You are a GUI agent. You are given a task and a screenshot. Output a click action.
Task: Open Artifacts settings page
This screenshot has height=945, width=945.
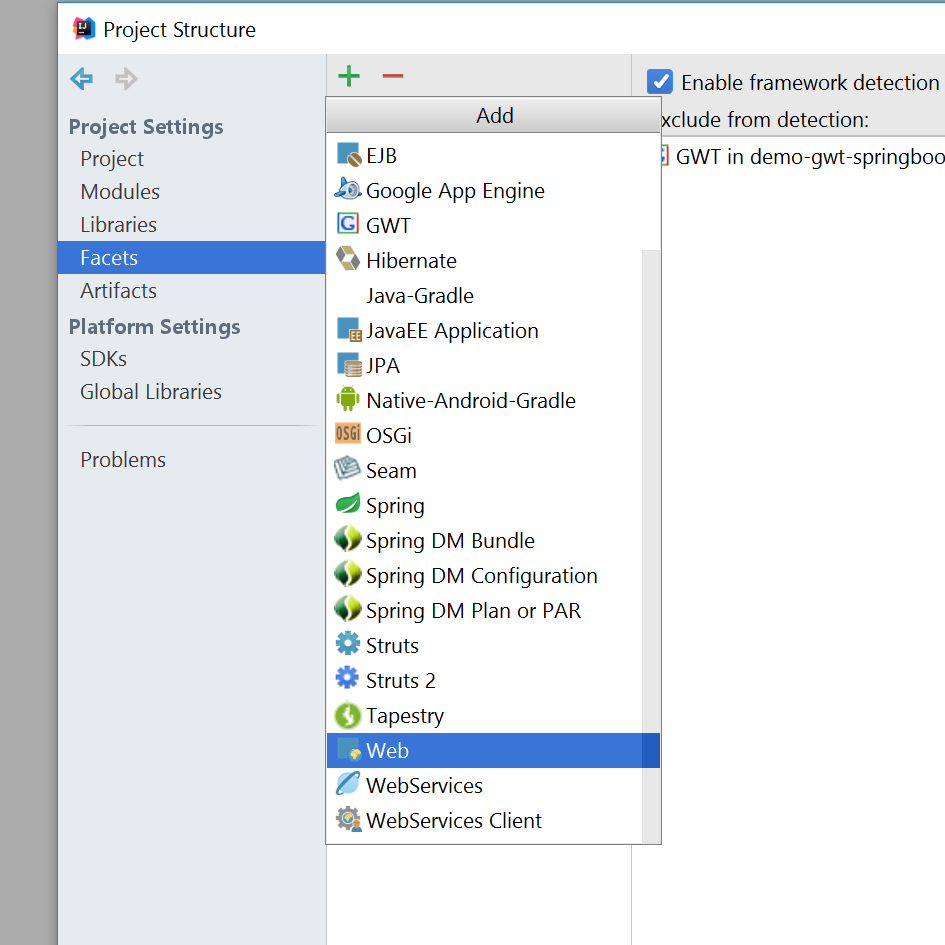[192, 290]
